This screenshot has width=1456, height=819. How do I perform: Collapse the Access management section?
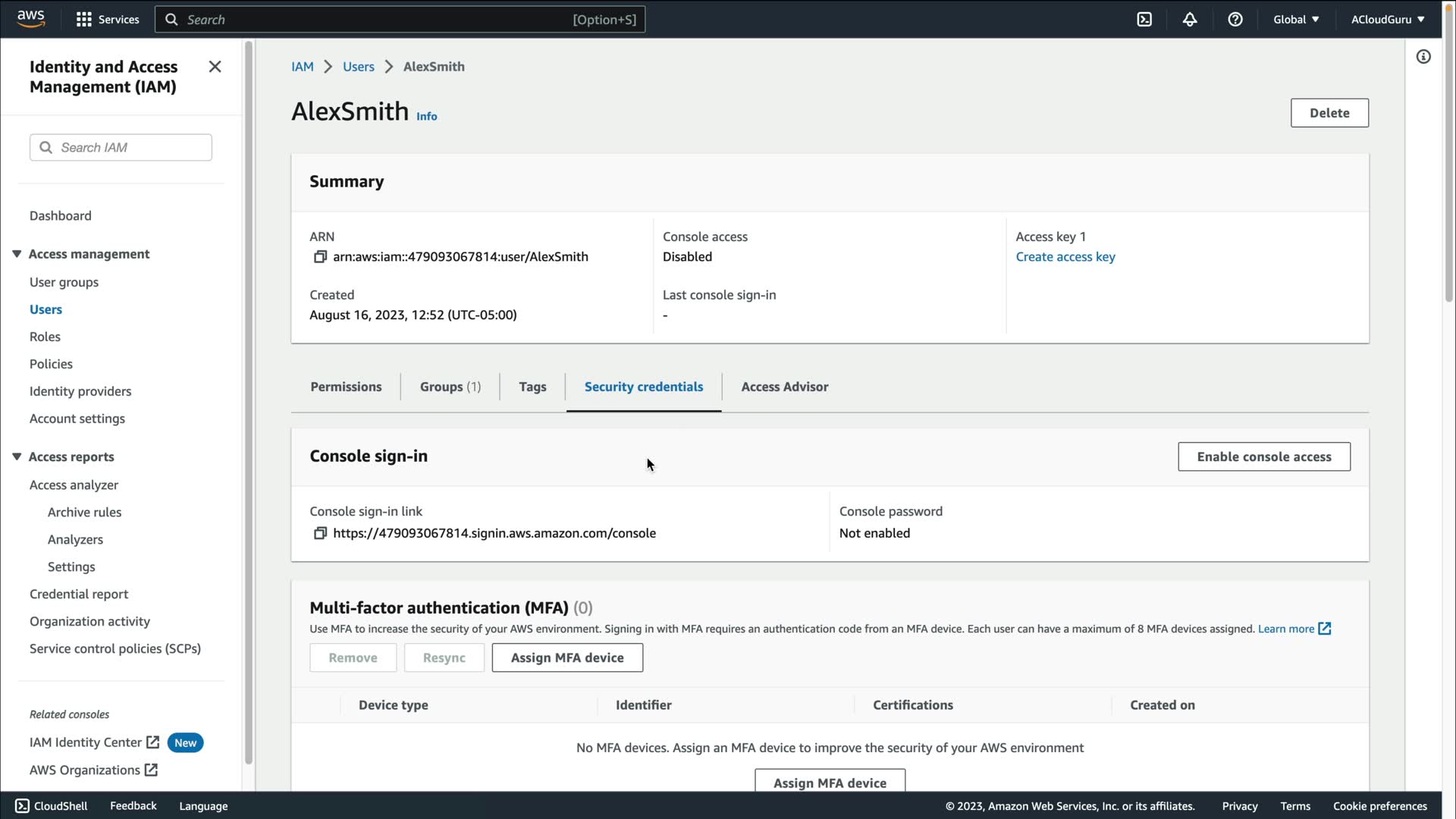(x=17, y=254)
